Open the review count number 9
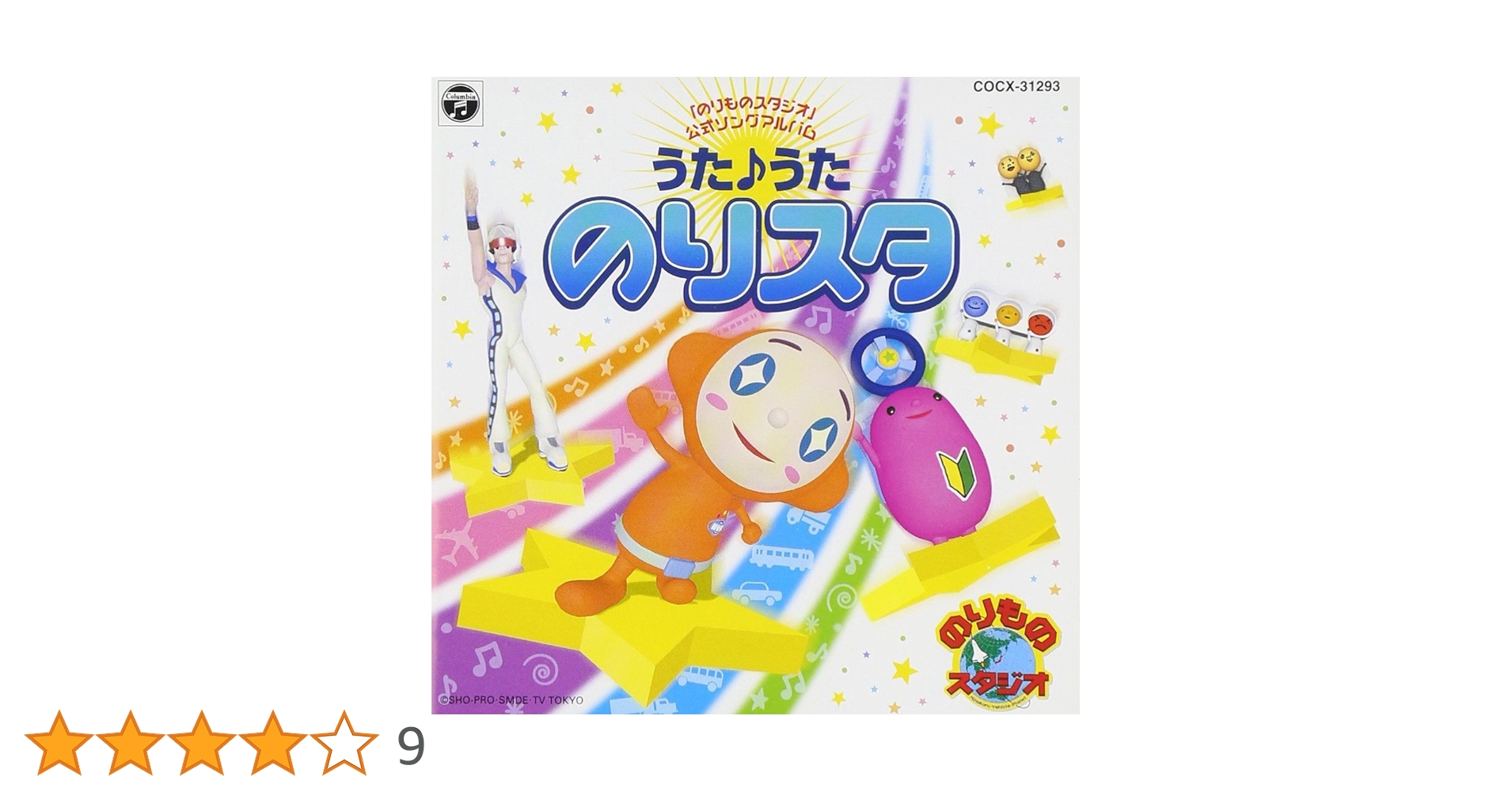This screenshot has height=792, width=1512. coord(411,746)
